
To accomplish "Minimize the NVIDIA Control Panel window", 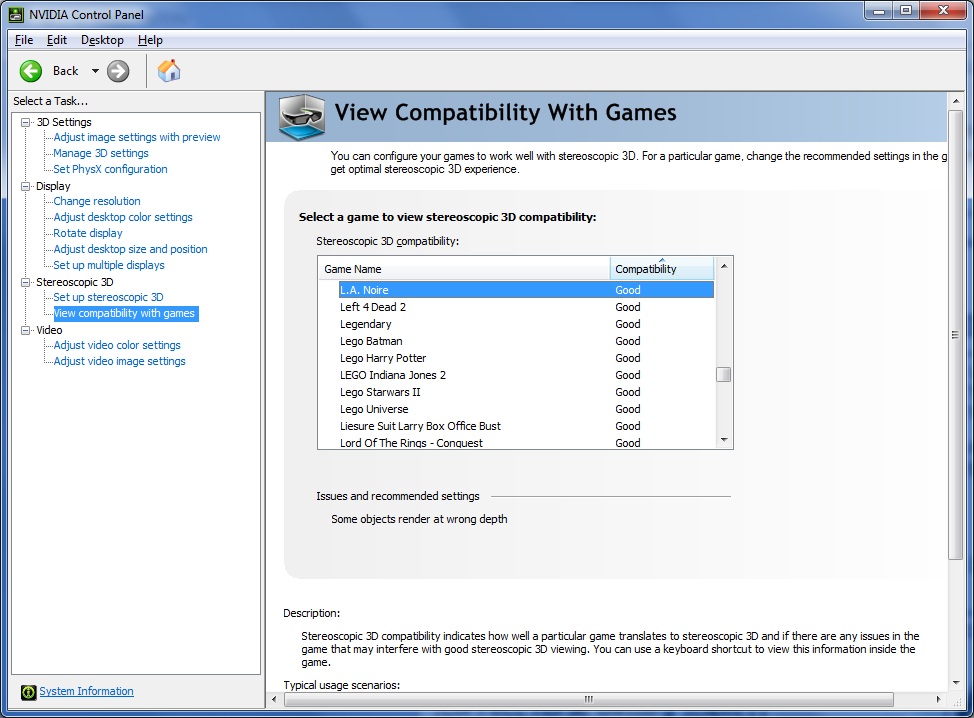I will click(x=878, y=11).
